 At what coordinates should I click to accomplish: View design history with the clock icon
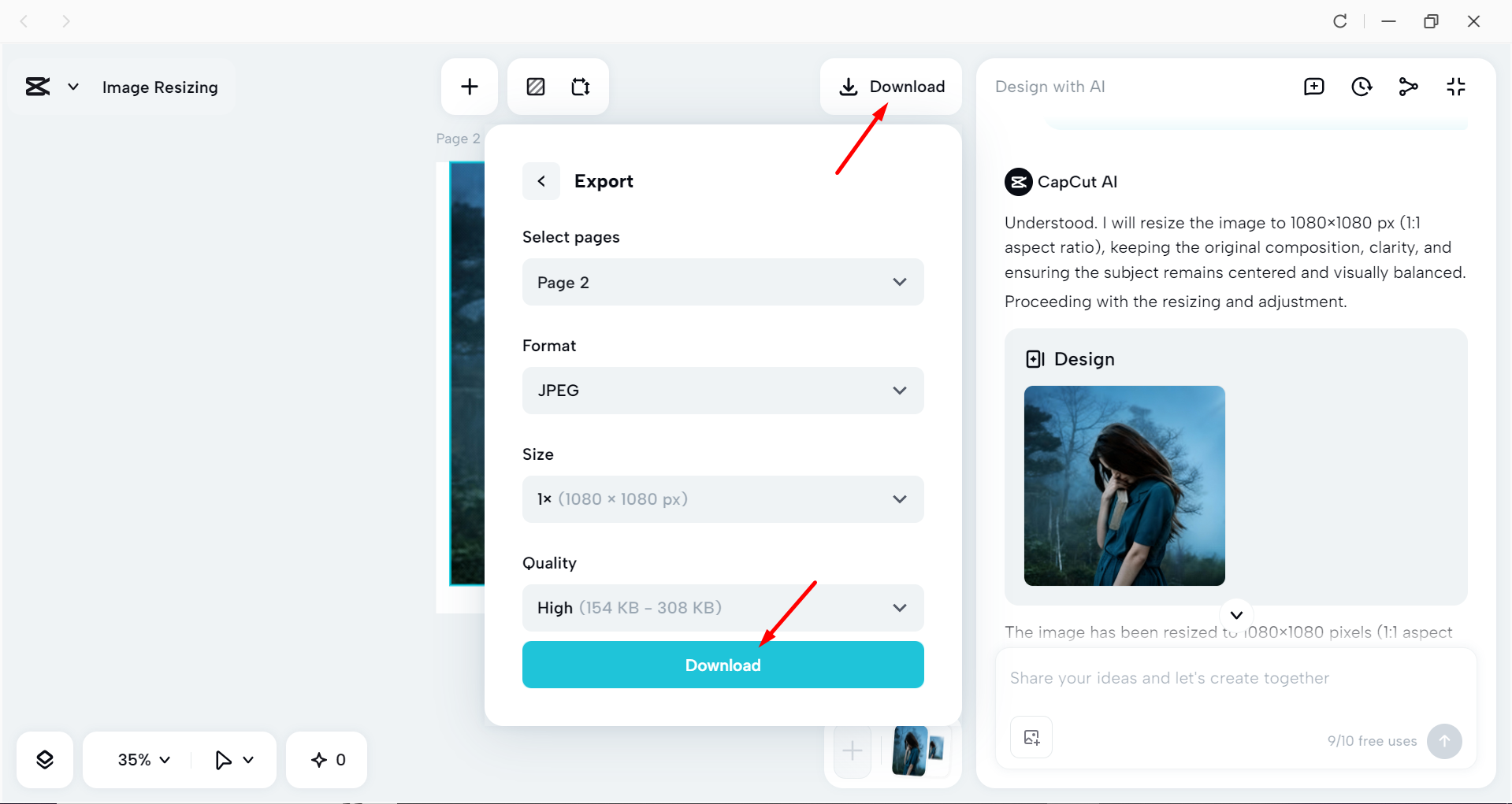pyautogui.click(x=1362, y=87)
